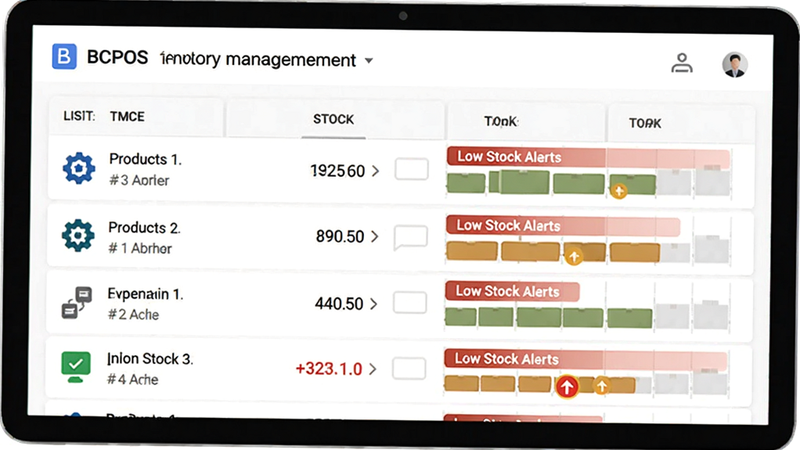The width and height of the screenshot is (800, 450).
Task: Expand the inventory management dropdown arrow
Action: pyautogui.click(x=368, y=61)
